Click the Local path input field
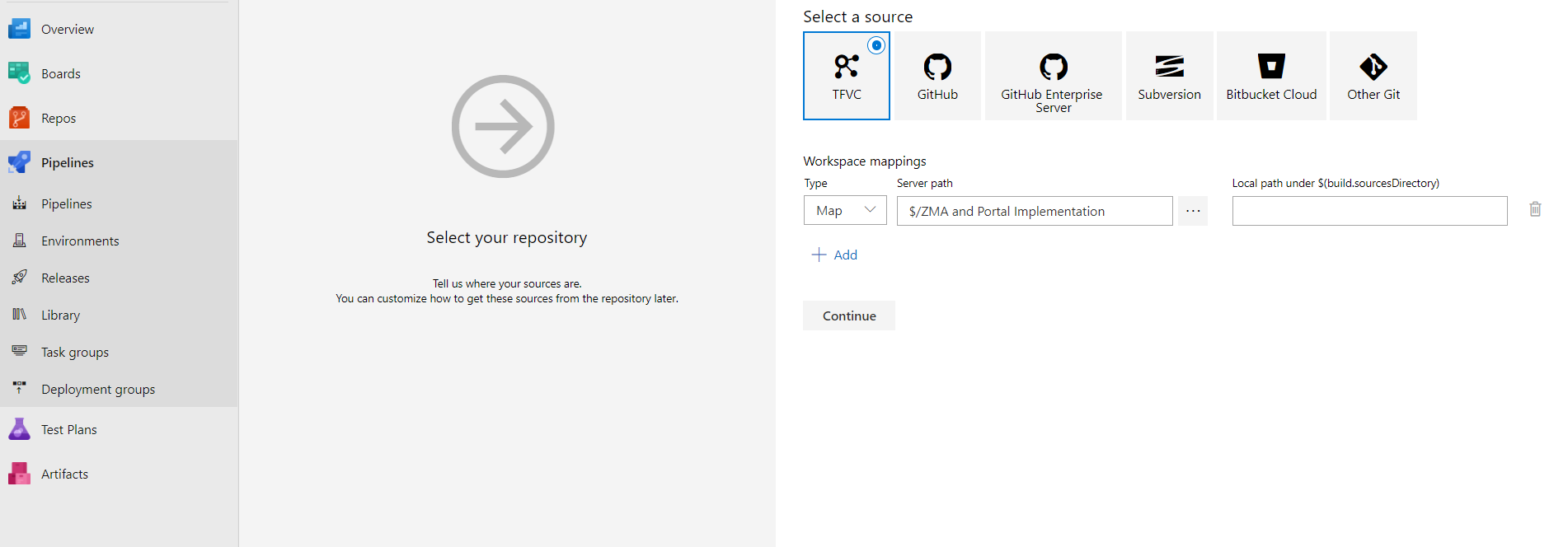1568x547 pixels. [1369, 212]
